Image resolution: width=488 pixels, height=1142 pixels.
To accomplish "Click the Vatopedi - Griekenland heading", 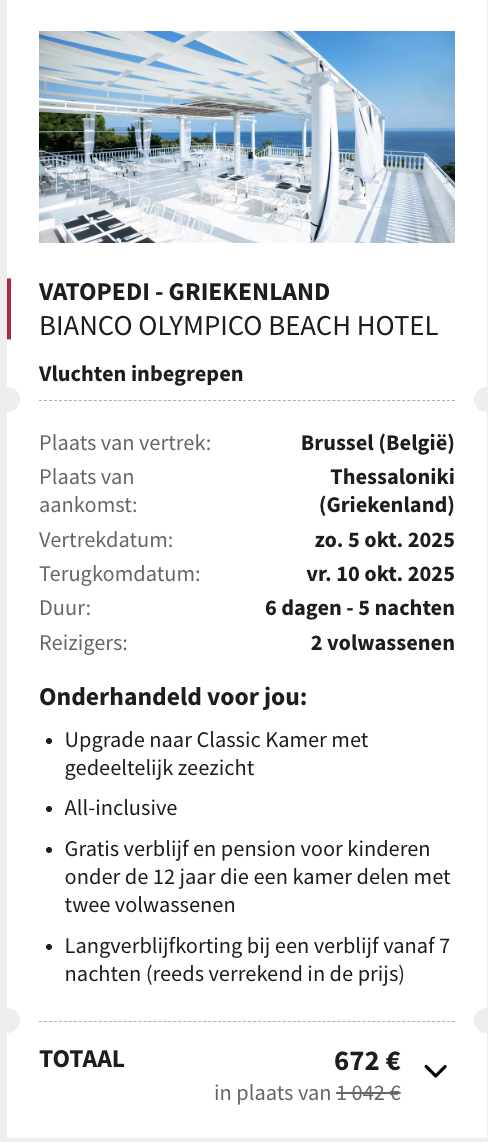I will point(184,291).
